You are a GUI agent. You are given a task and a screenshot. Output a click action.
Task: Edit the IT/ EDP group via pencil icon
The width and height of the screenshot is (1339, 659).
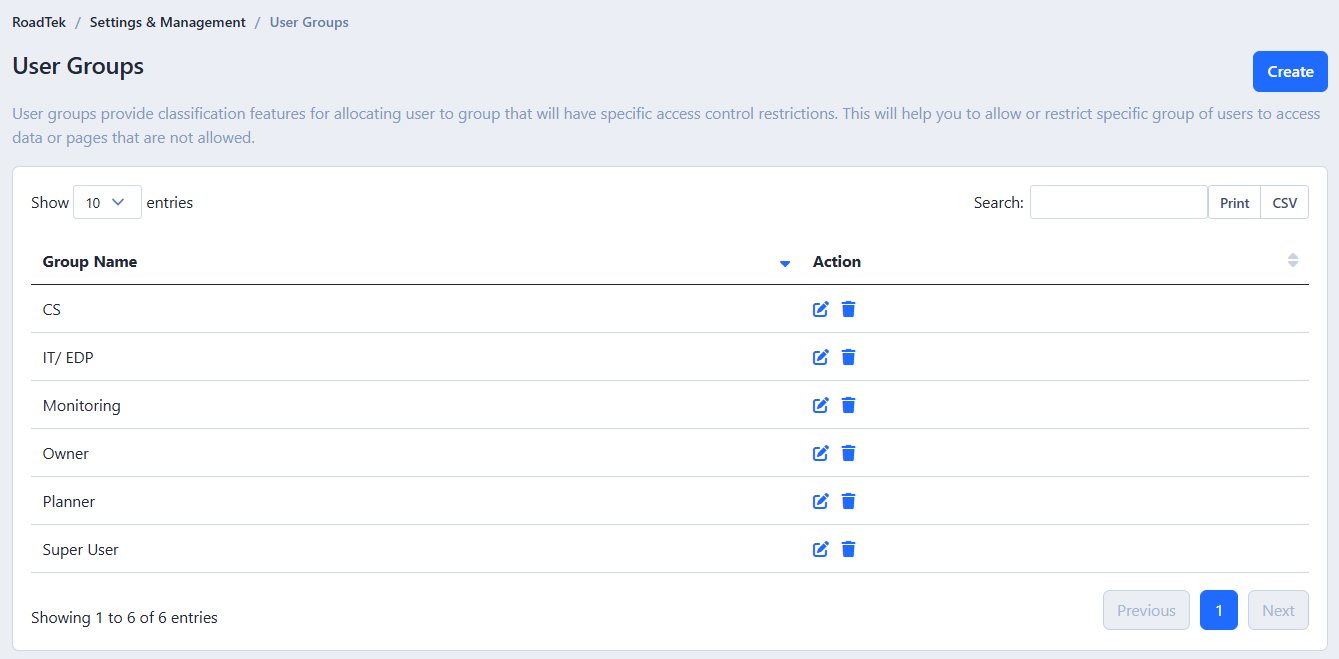coord(820,357)
